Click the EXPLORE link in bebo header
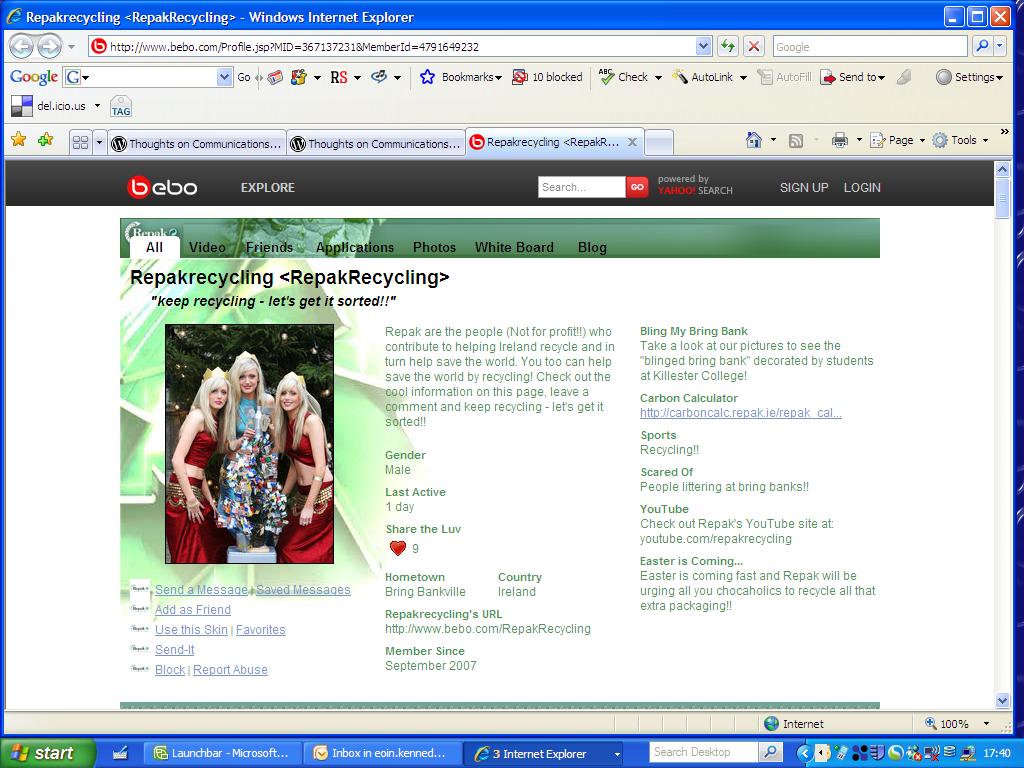1024x768 pixels. (268, 187)
